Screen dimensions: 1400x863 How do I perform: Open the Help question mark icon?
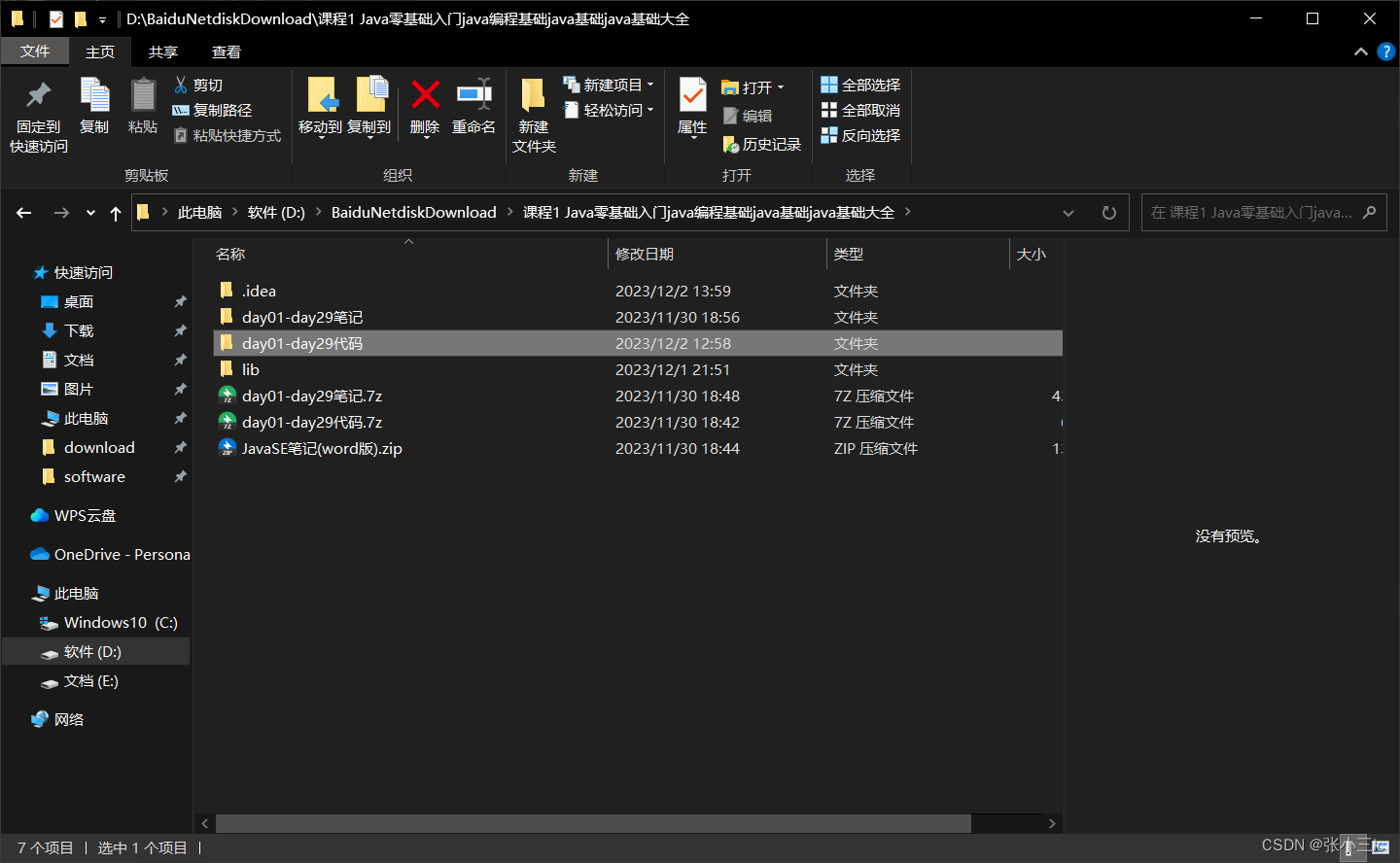1386,52
